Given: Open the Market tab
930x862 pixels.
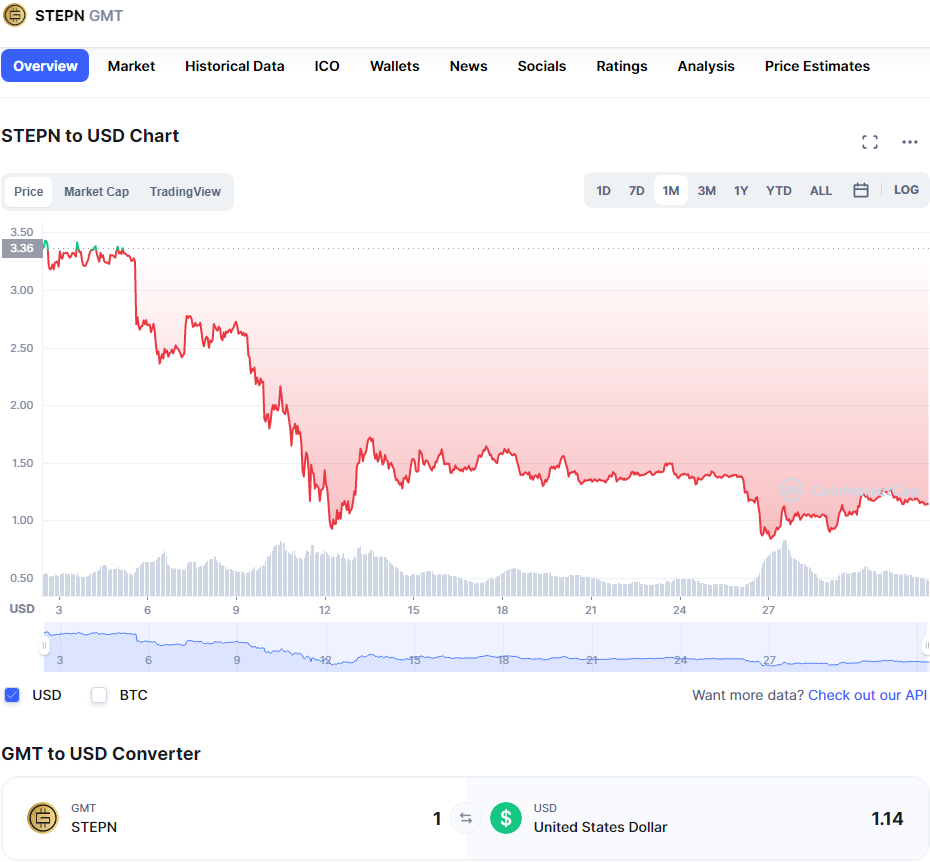Looking at the screenshot, I should pyautogui.click(x=131, y=66).
